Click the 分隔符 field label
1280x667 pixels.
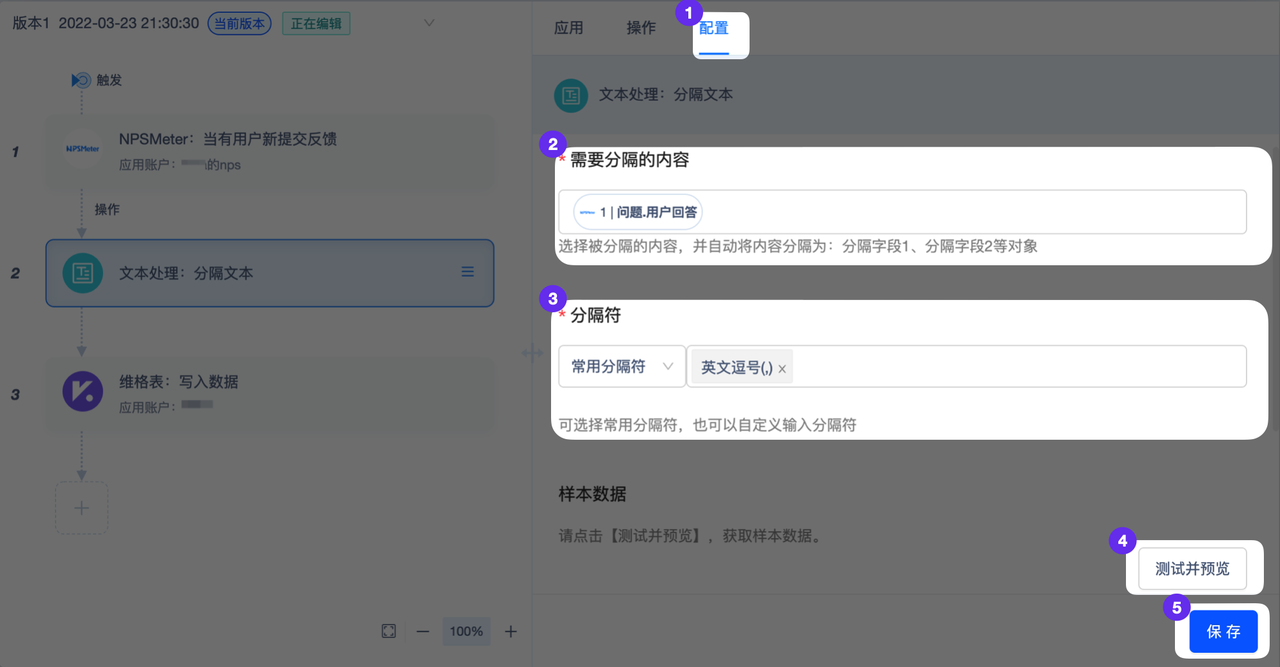pos(596,315)
